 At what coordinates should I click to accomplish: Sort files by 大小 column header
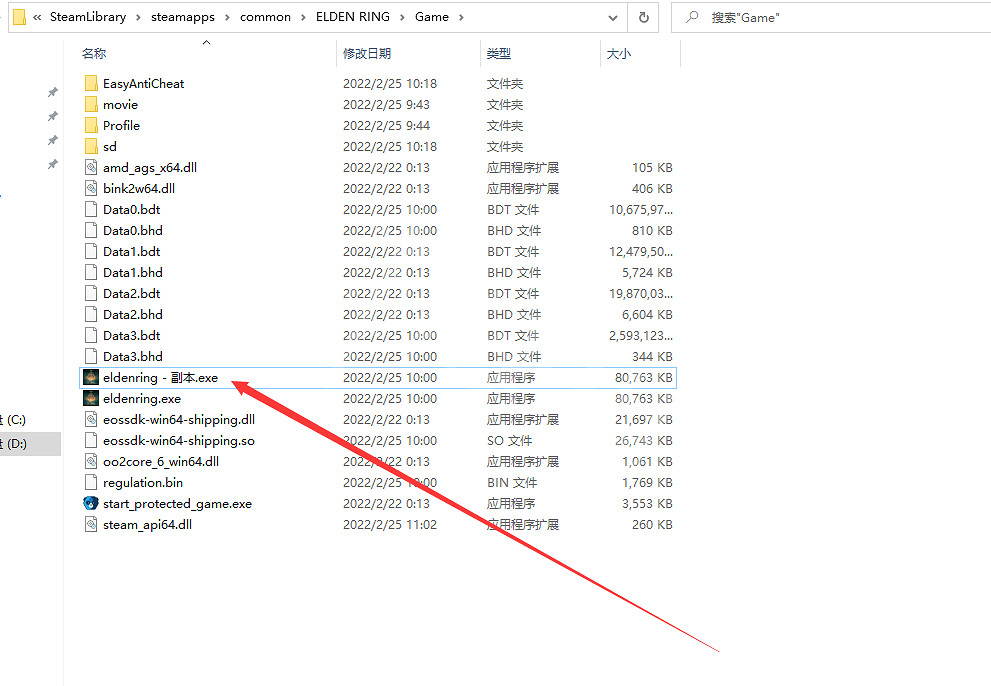point(619,54)
